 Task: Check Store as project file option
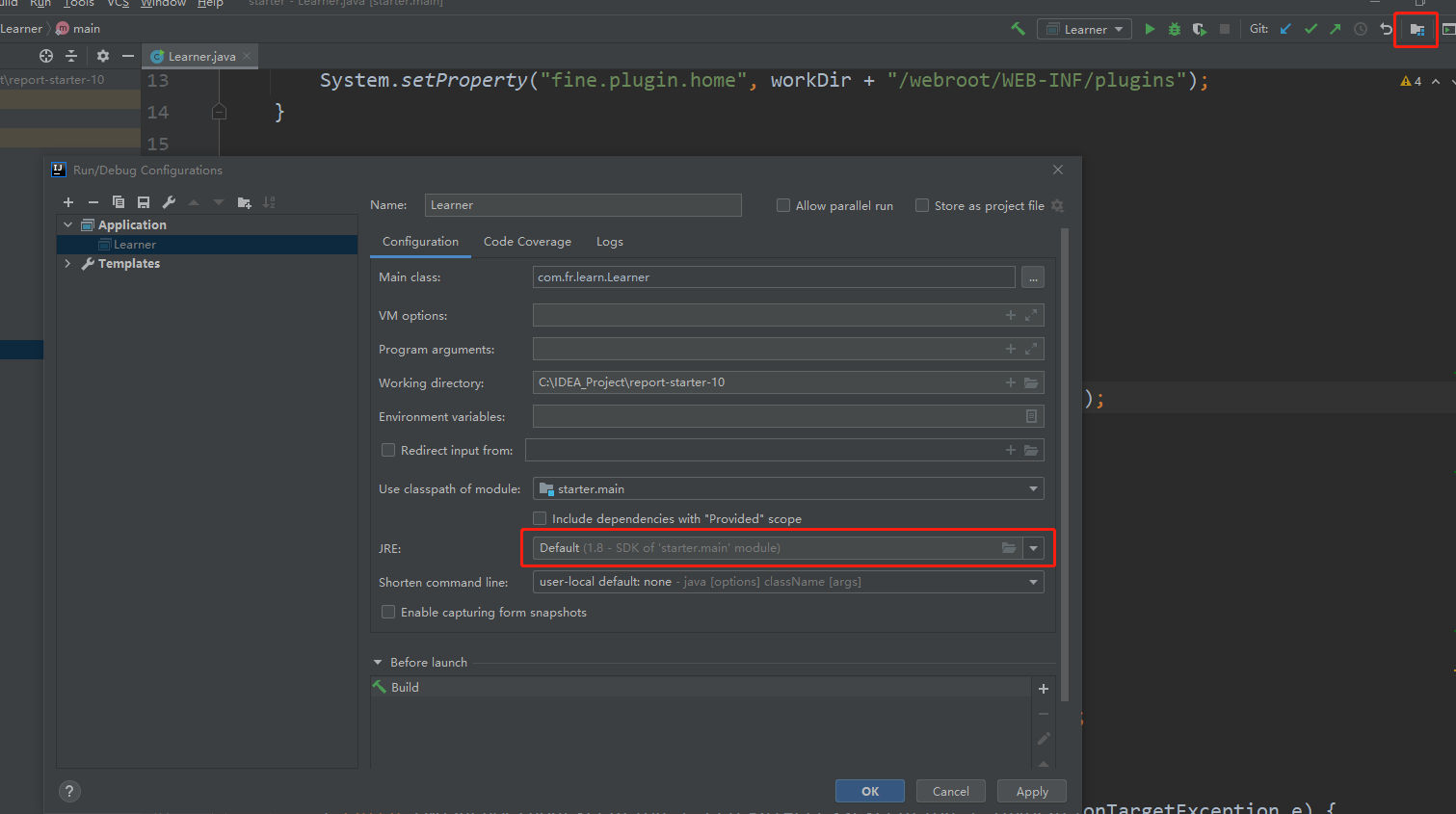[922, 205]
